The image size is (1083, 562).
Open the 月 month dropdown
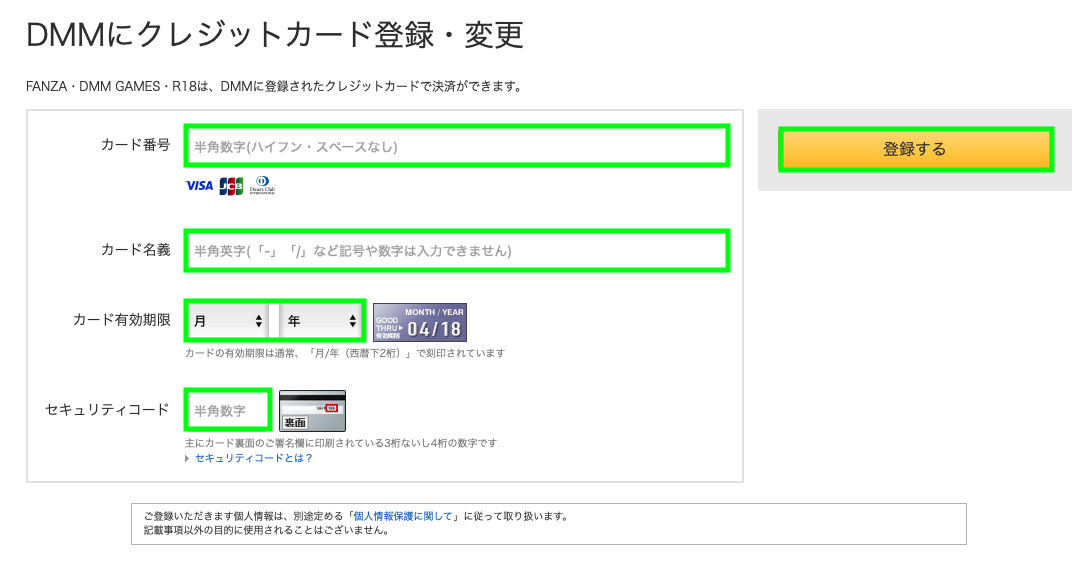227,321
